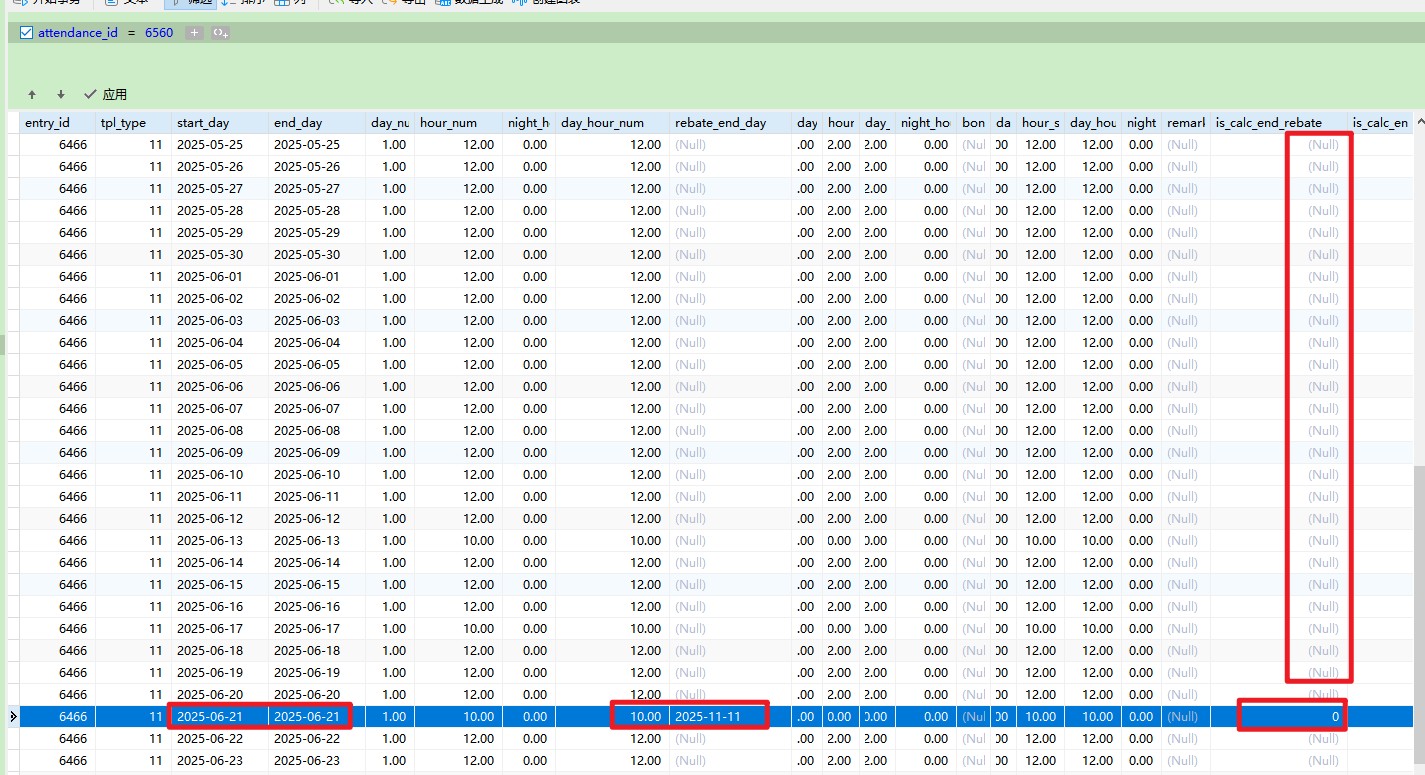Select the start_day column header
Image resolution: width=1425 pixels, height=775 pixels.
pyautogui.click(x=220, y=122)
